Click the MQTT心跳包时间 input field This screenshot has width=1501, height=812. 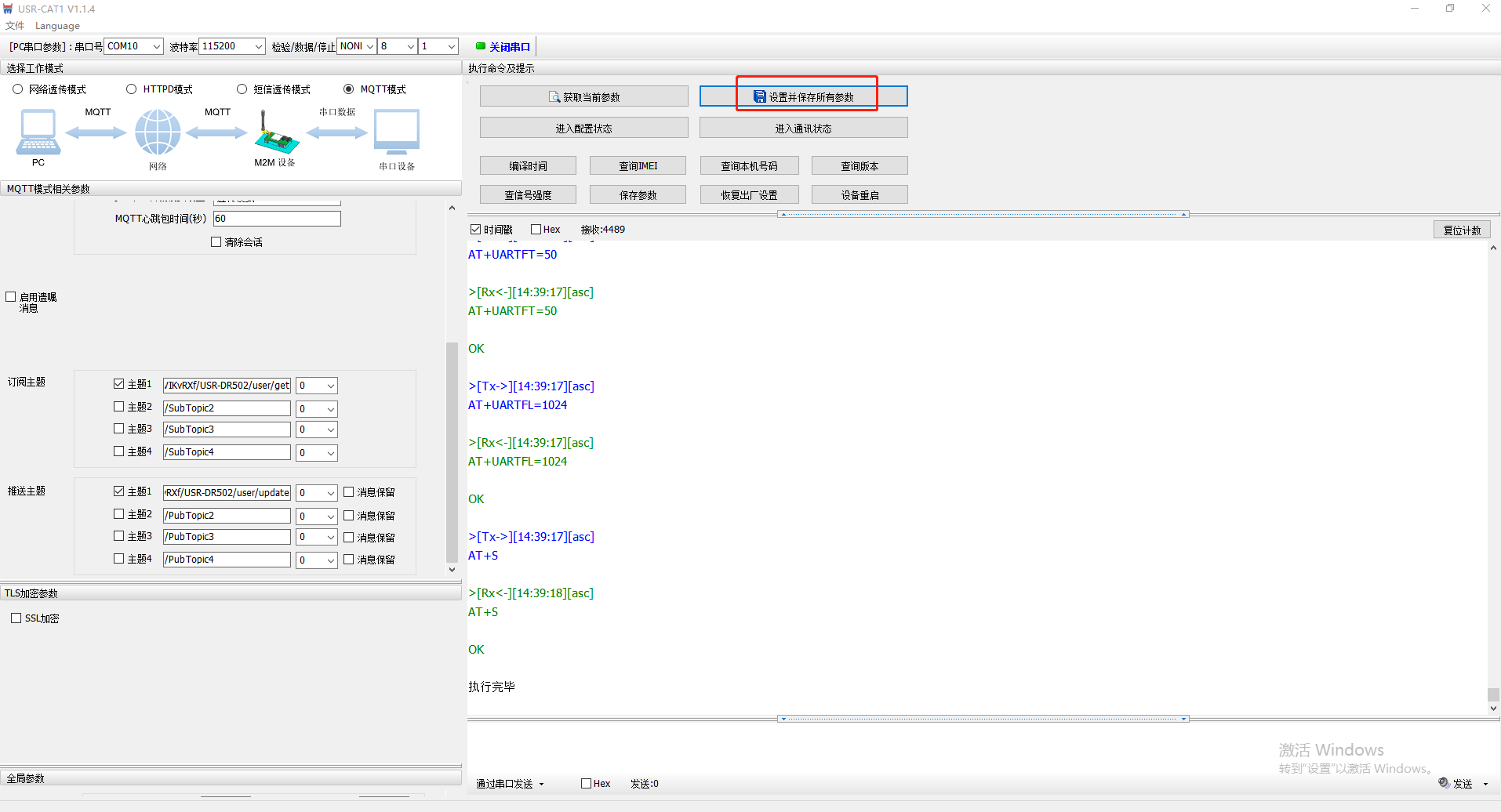(x=277, y=219)
